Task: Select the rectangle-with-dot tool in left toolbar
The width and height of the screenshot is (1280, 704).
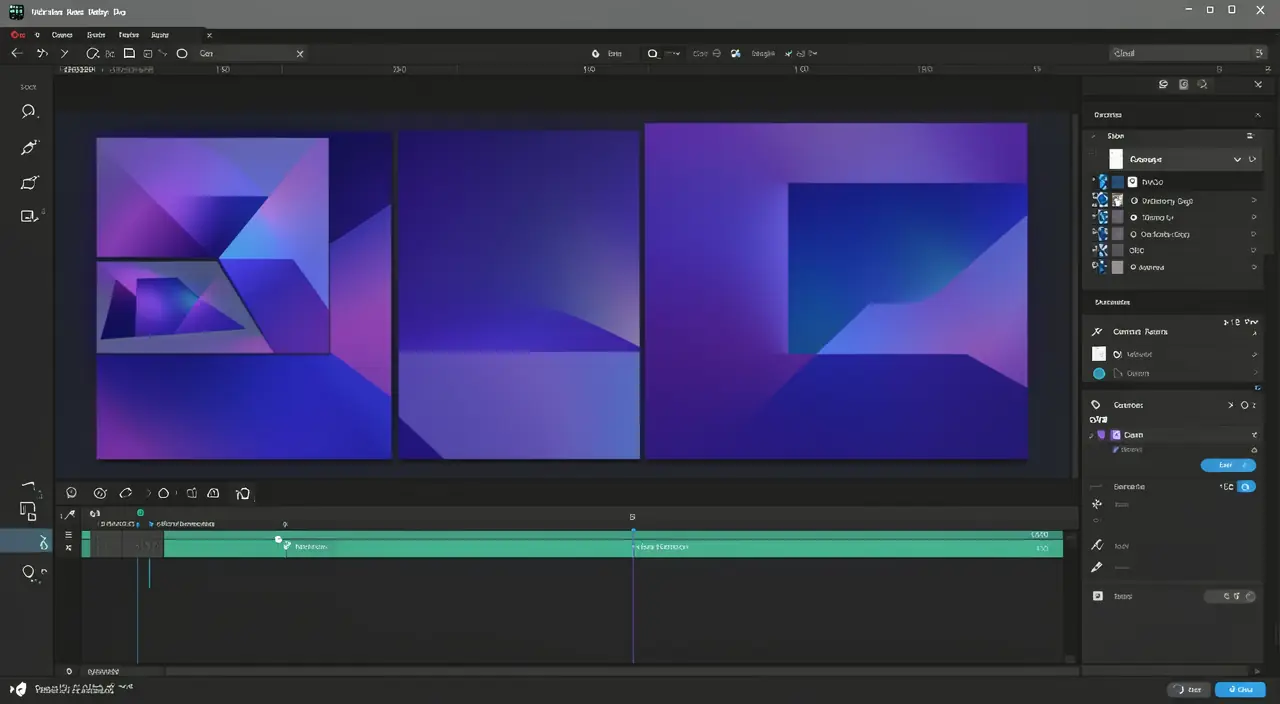Action: (x=29, y=216)
